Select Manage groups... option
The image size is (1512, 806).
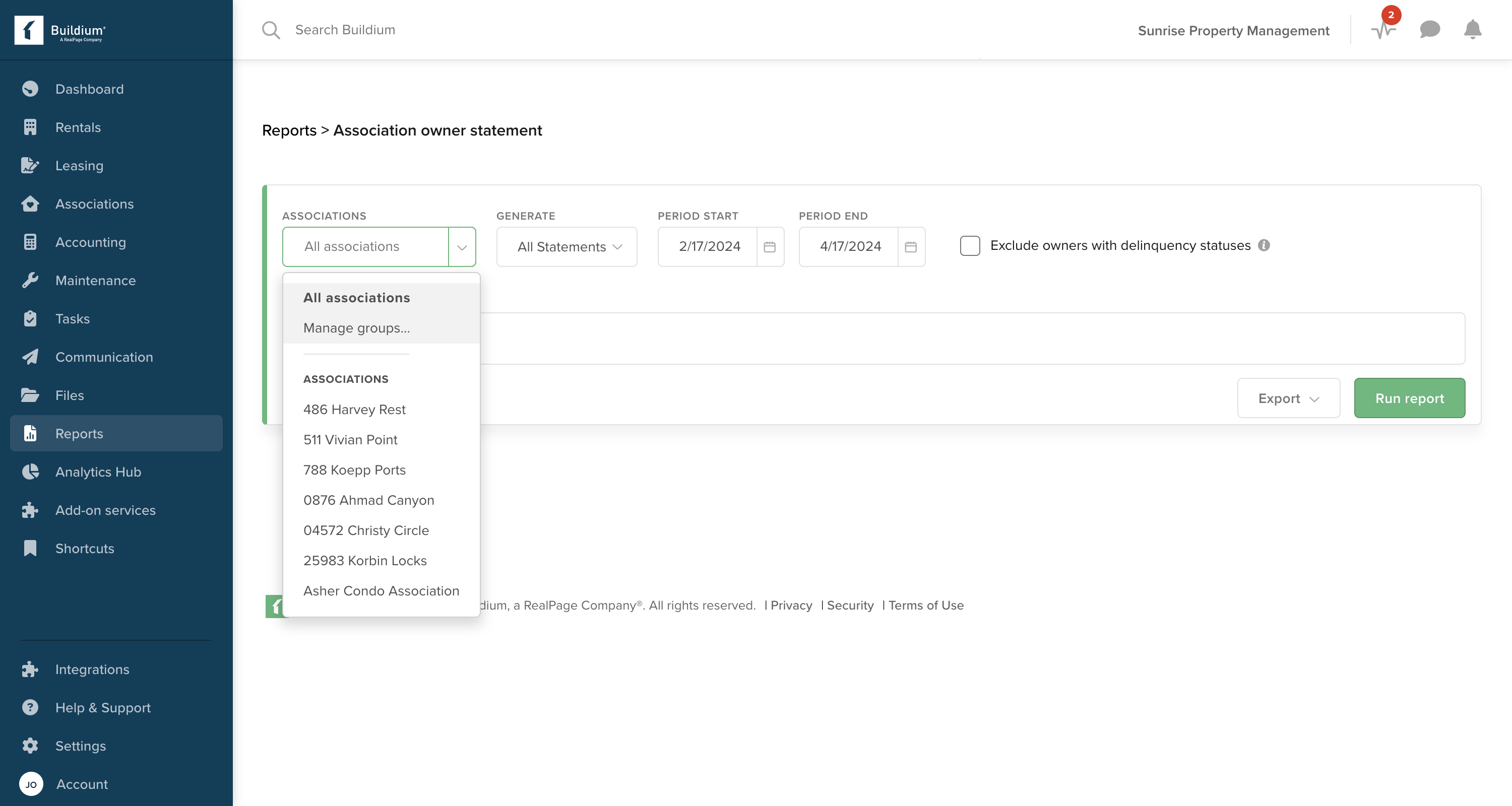pos(356,328)
